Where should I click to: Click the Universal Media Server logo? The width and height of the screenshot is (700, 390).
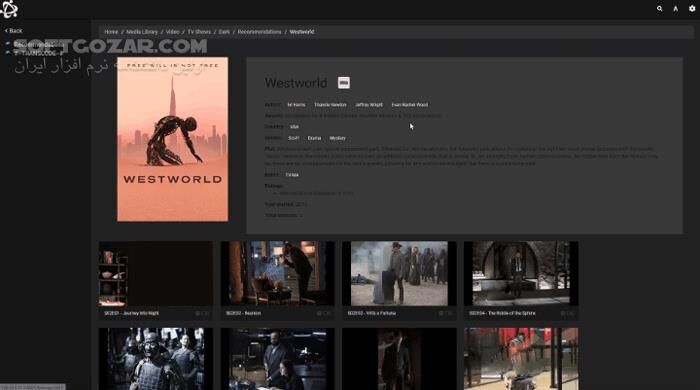(x=9, y=9)
